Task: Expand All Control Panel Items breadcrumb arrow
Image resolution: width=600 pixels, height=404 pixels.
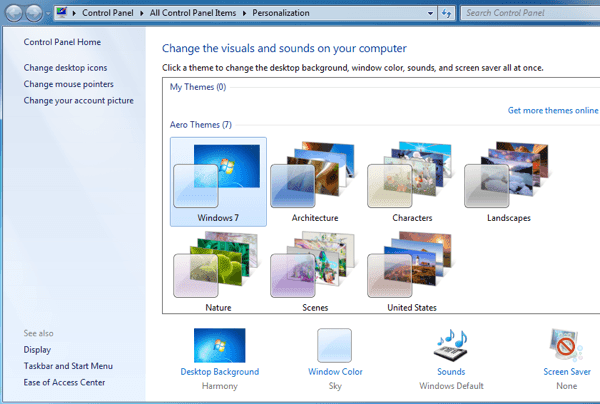Action: [245, 13]
